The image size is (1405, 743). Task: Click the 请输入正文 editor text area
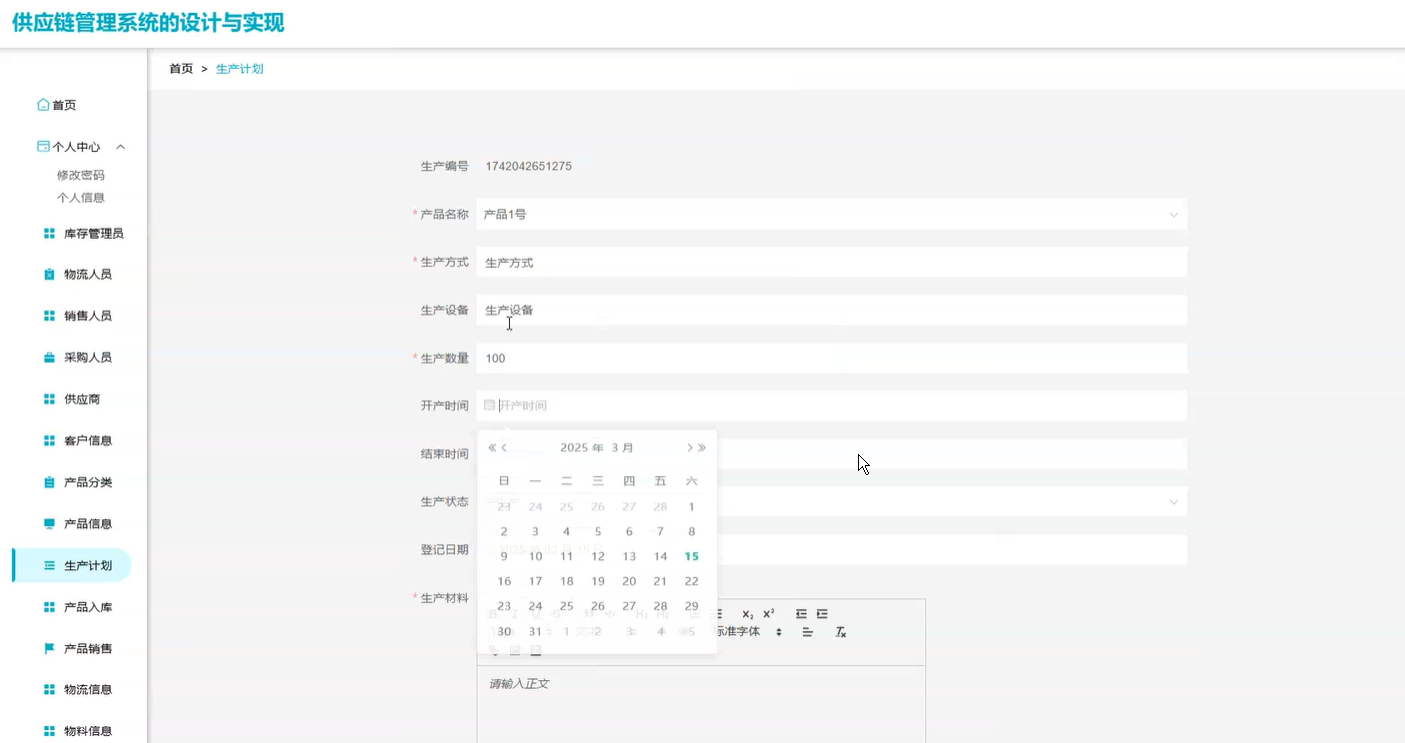tap(701, 704)
